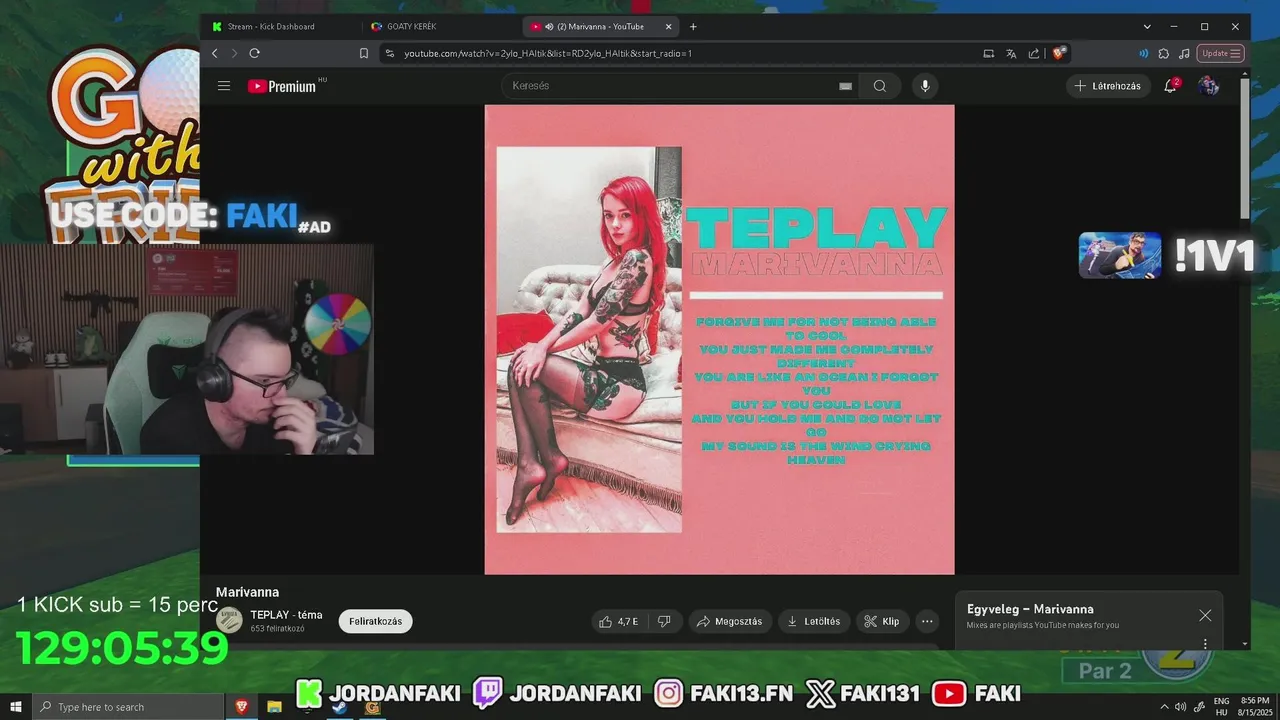Open more actions three-dot menu beside Klip
The height and width of the screenshot is (720, 1280).
(x=927, y=621)
